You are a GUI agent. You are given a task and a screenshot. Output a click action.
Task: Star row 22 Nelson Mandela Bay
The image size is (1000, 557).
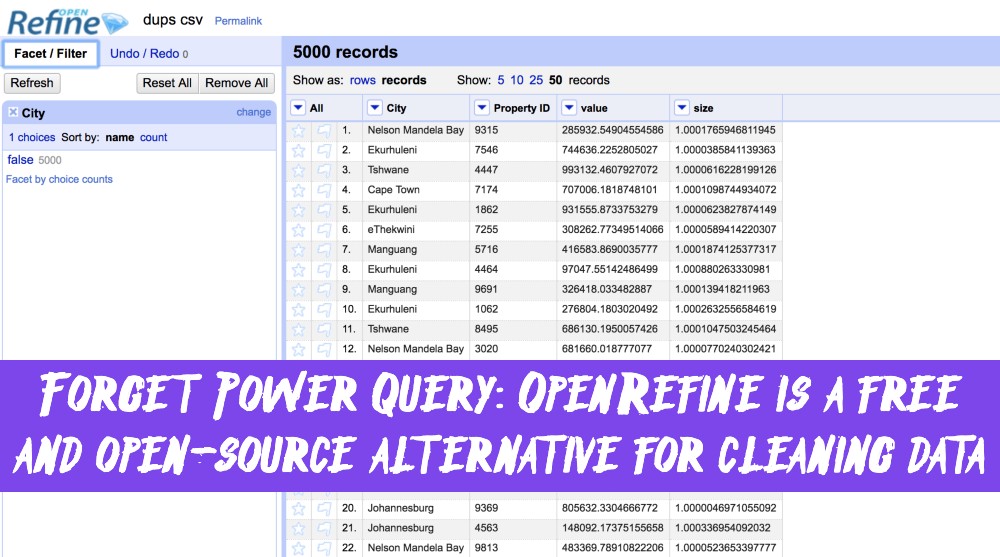tap(298, 548)
